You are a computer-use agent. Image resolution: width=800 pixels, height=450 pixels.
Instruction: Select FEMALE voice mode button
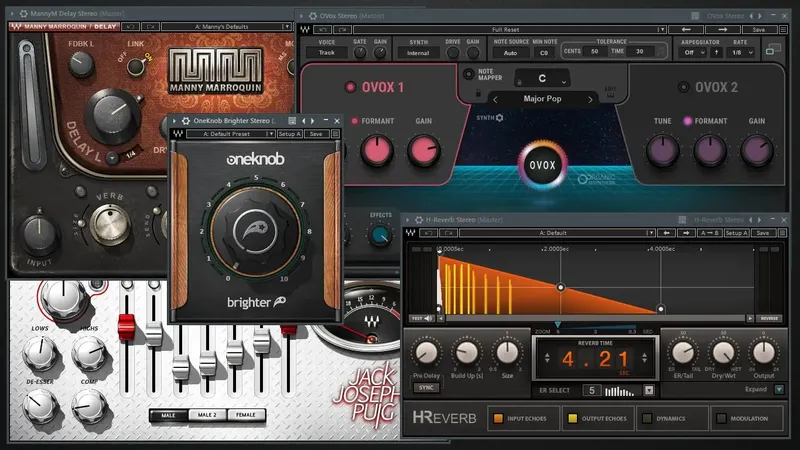(246, 415)
